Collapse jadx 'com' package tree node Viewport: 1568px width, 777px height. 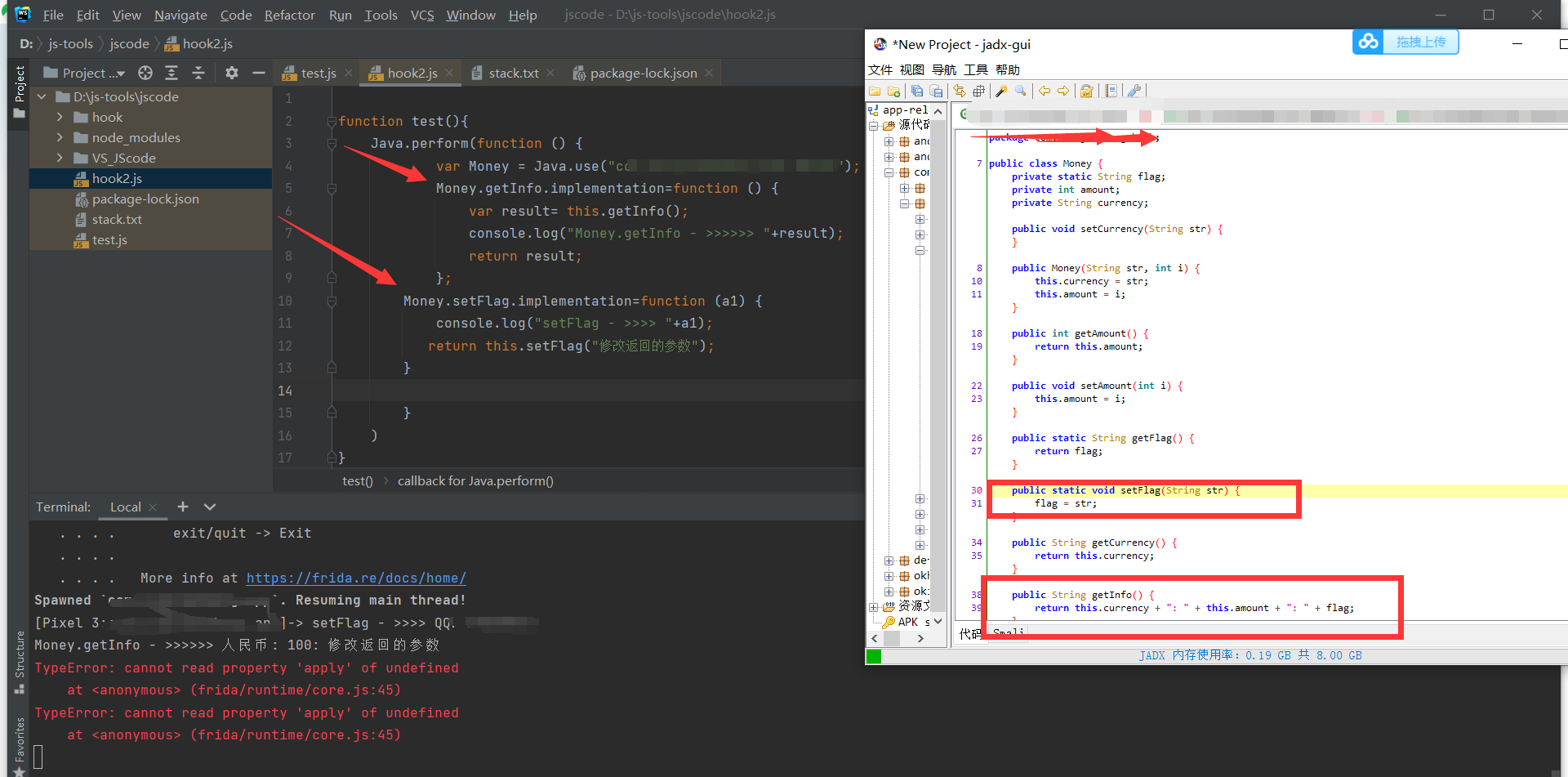[x=889, y=172]
